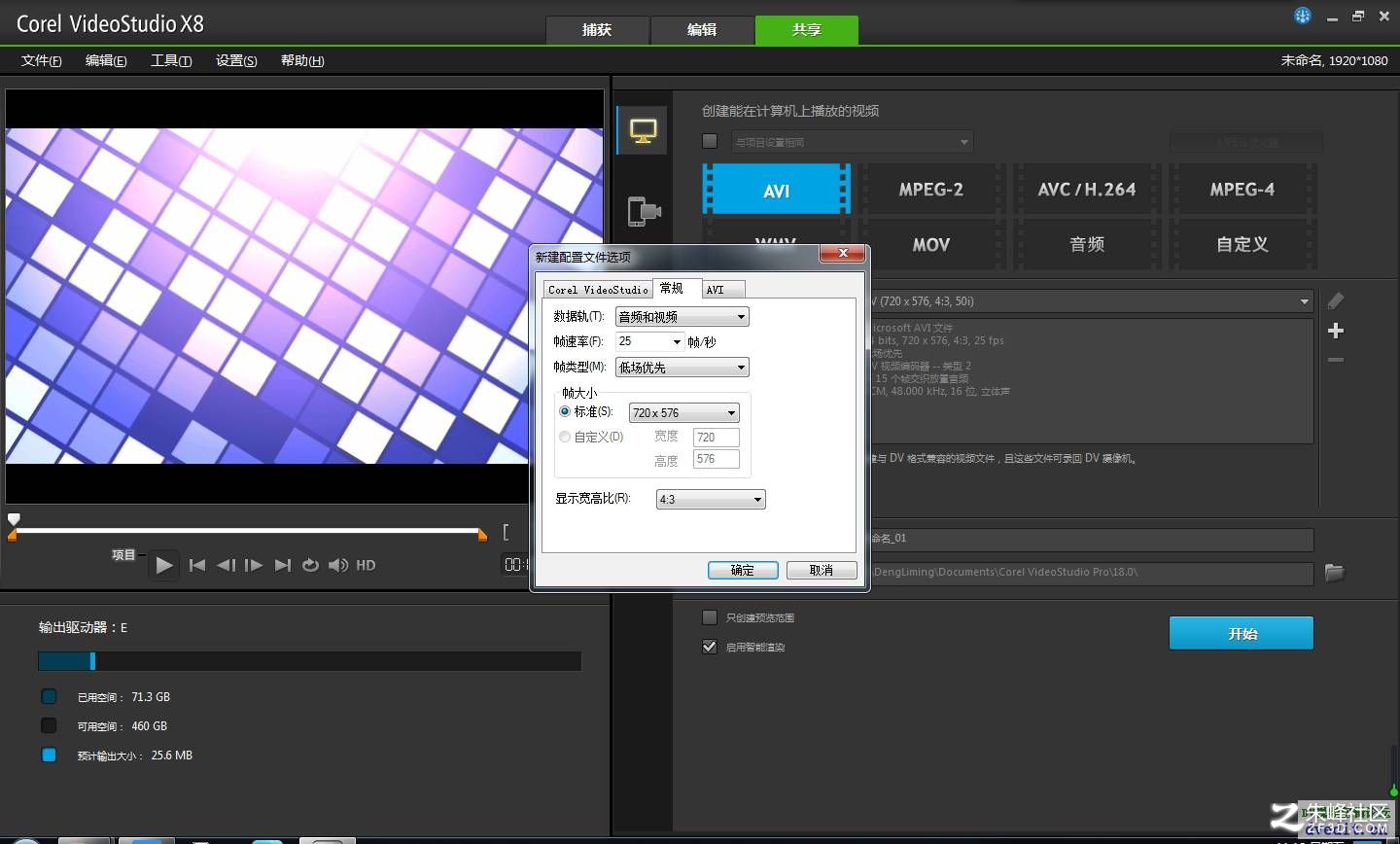Expand the 与项目设置相同 dropdown
The height and width of the screenshot is (844, 1400).
click(x=851, y=142)
